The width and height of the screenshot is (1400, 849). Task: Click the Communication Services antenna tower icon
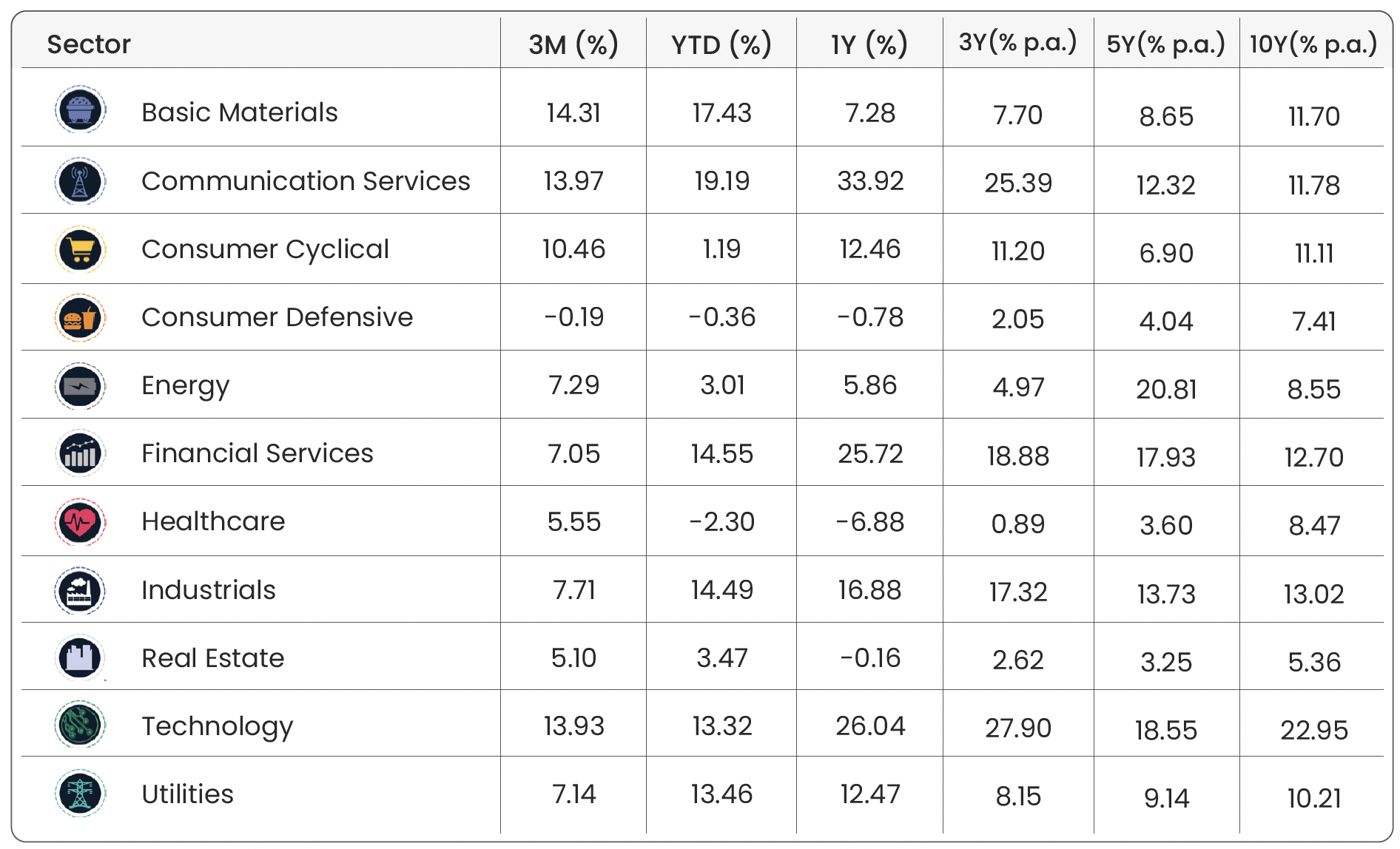(x=80, y=181)
